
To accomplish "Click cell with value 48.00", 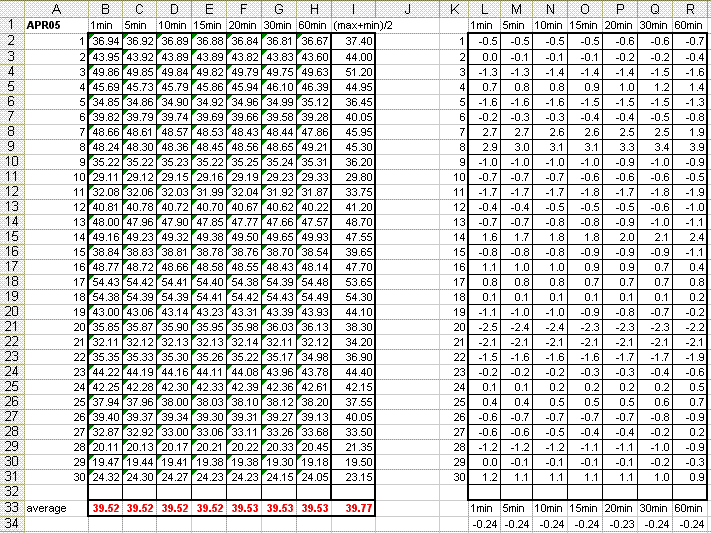I will tap(105, 222).
